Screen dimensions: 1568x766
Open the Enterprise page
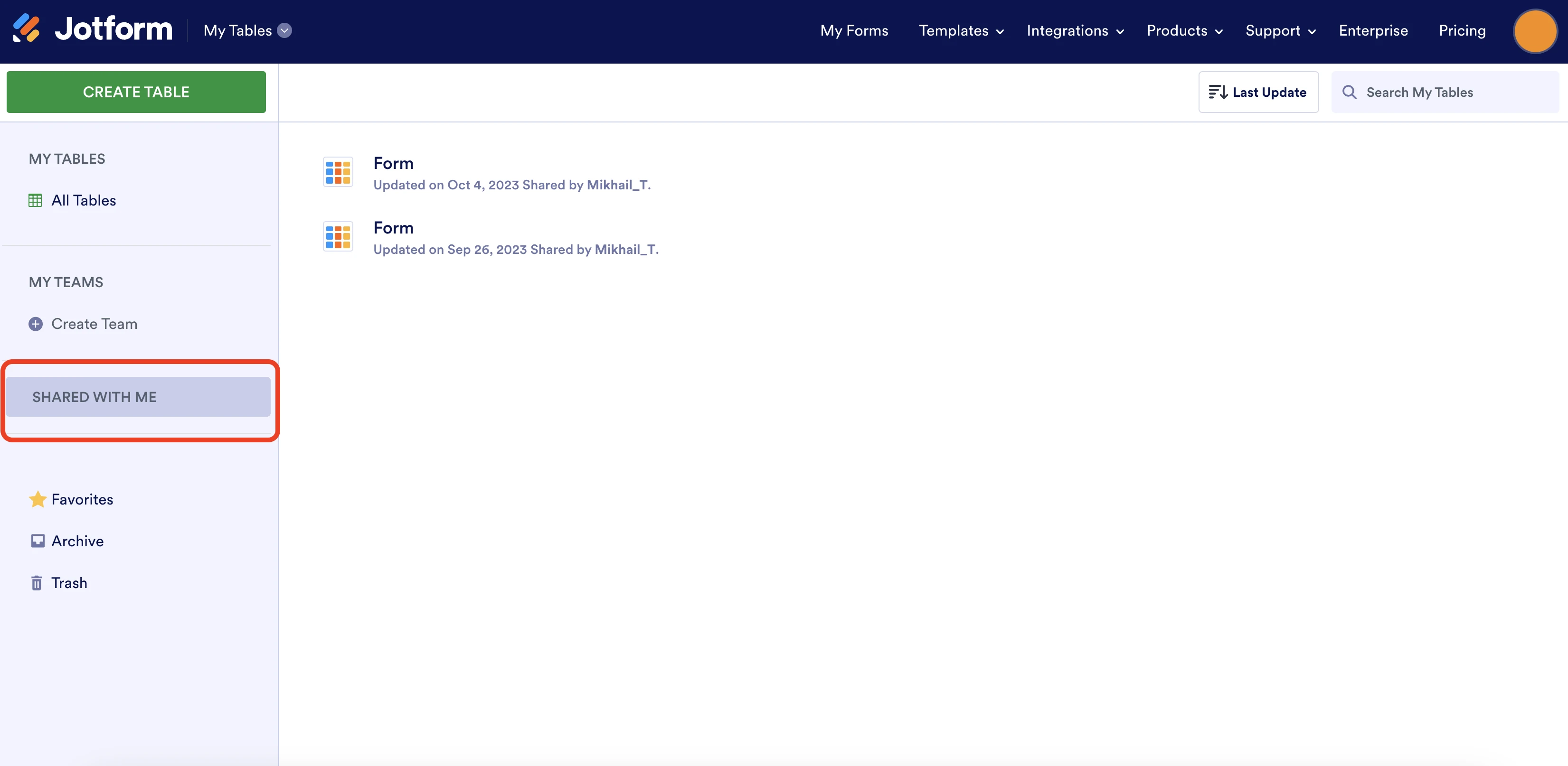(x=1373, y=30)
